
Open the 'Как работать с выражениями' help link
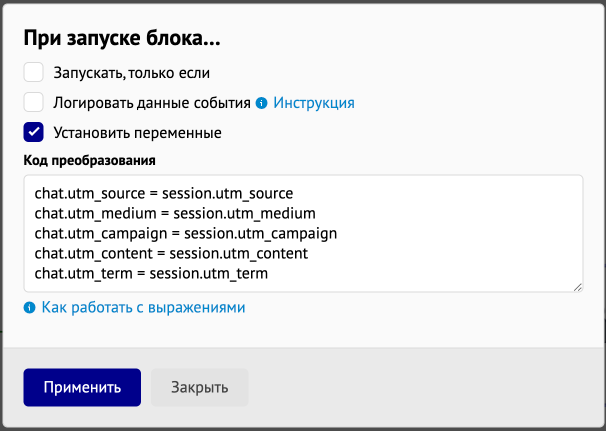coord(143,308)
